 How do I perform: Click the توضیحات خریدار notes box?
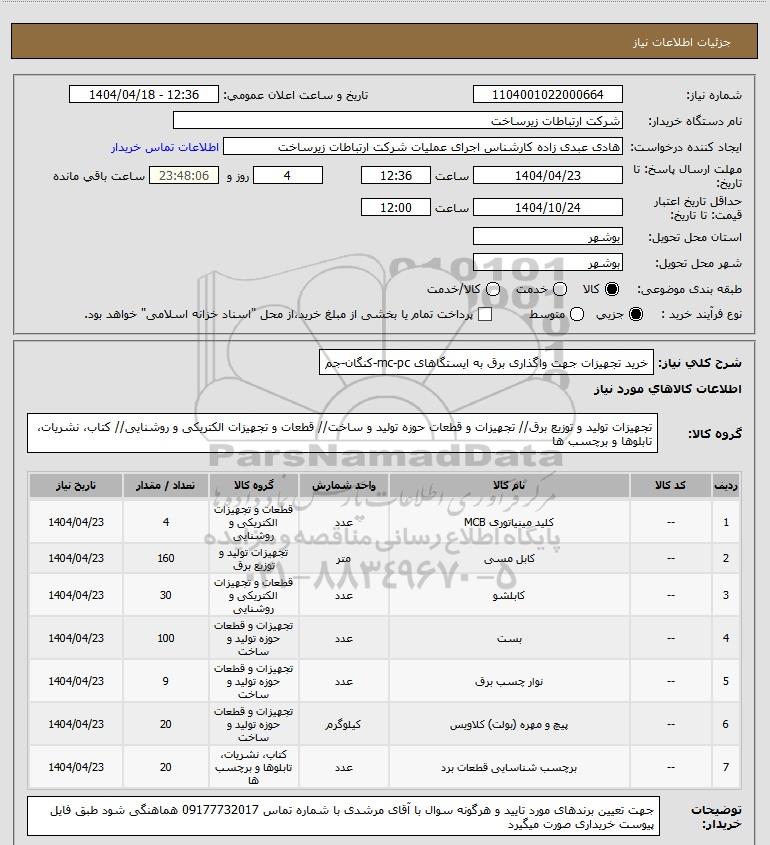click(343, 816)
